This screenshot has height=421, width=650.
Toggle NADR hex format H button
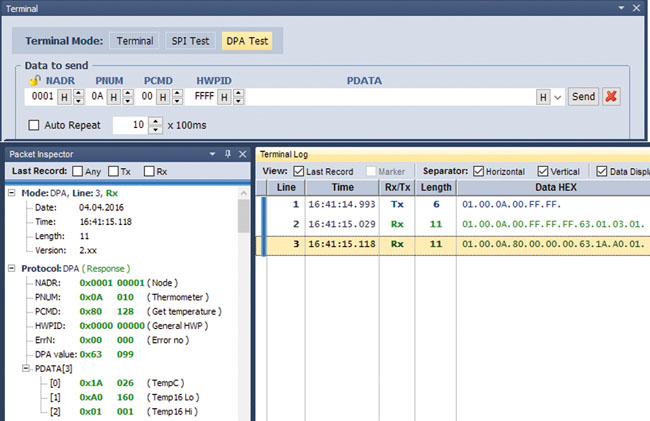(64, 97)
